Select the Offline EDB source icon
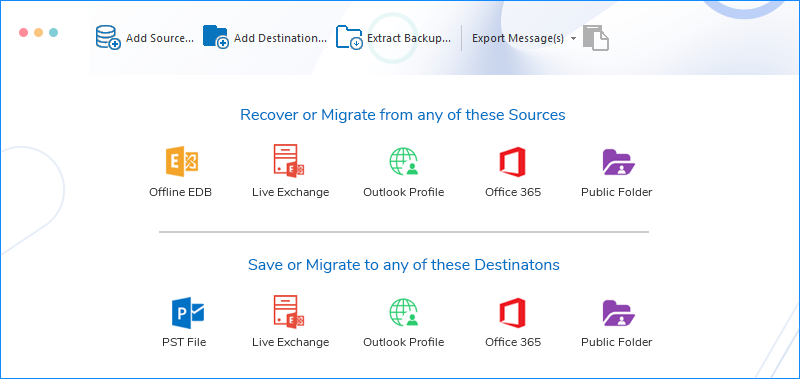 click(x=182, y=162)
